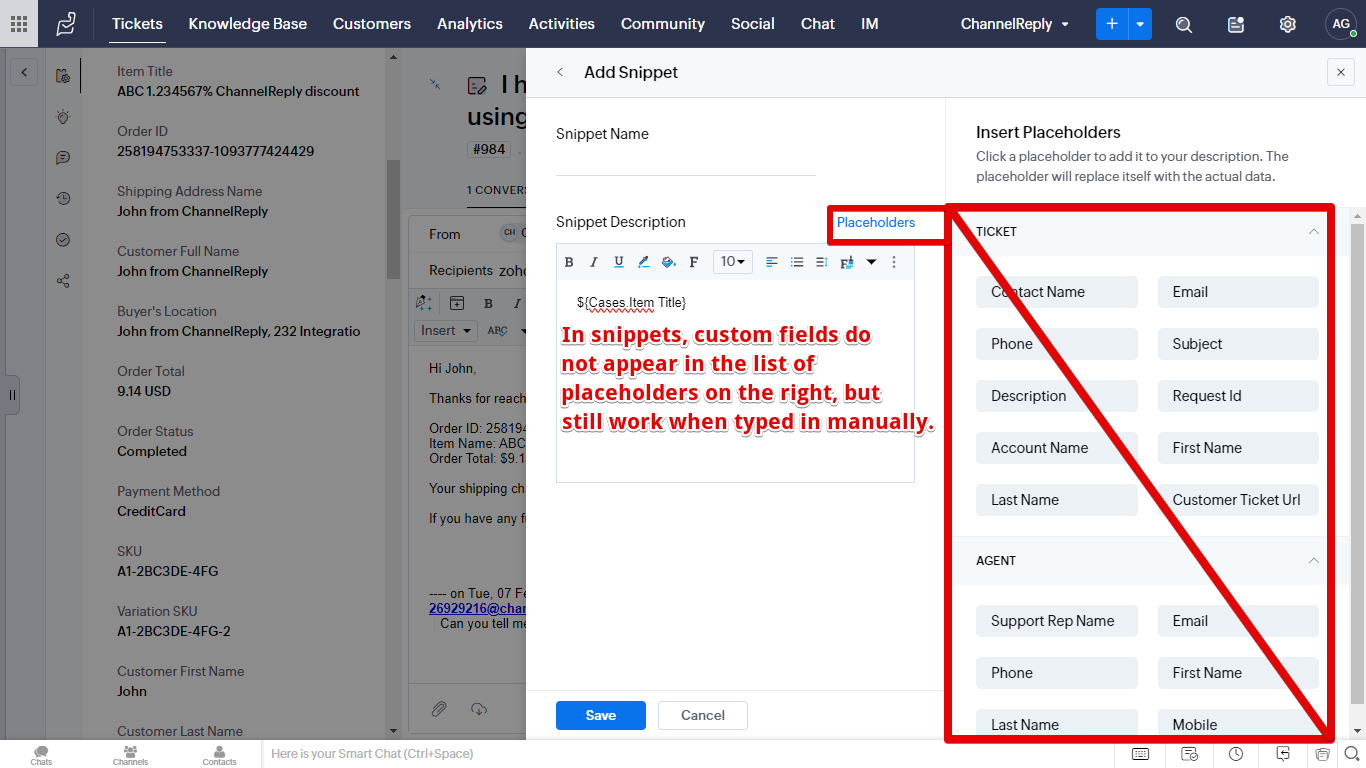Open the lightbulb insights sidebar icon
The width and height of the screenshot is (1366, 768).
(x=63, y=117)
